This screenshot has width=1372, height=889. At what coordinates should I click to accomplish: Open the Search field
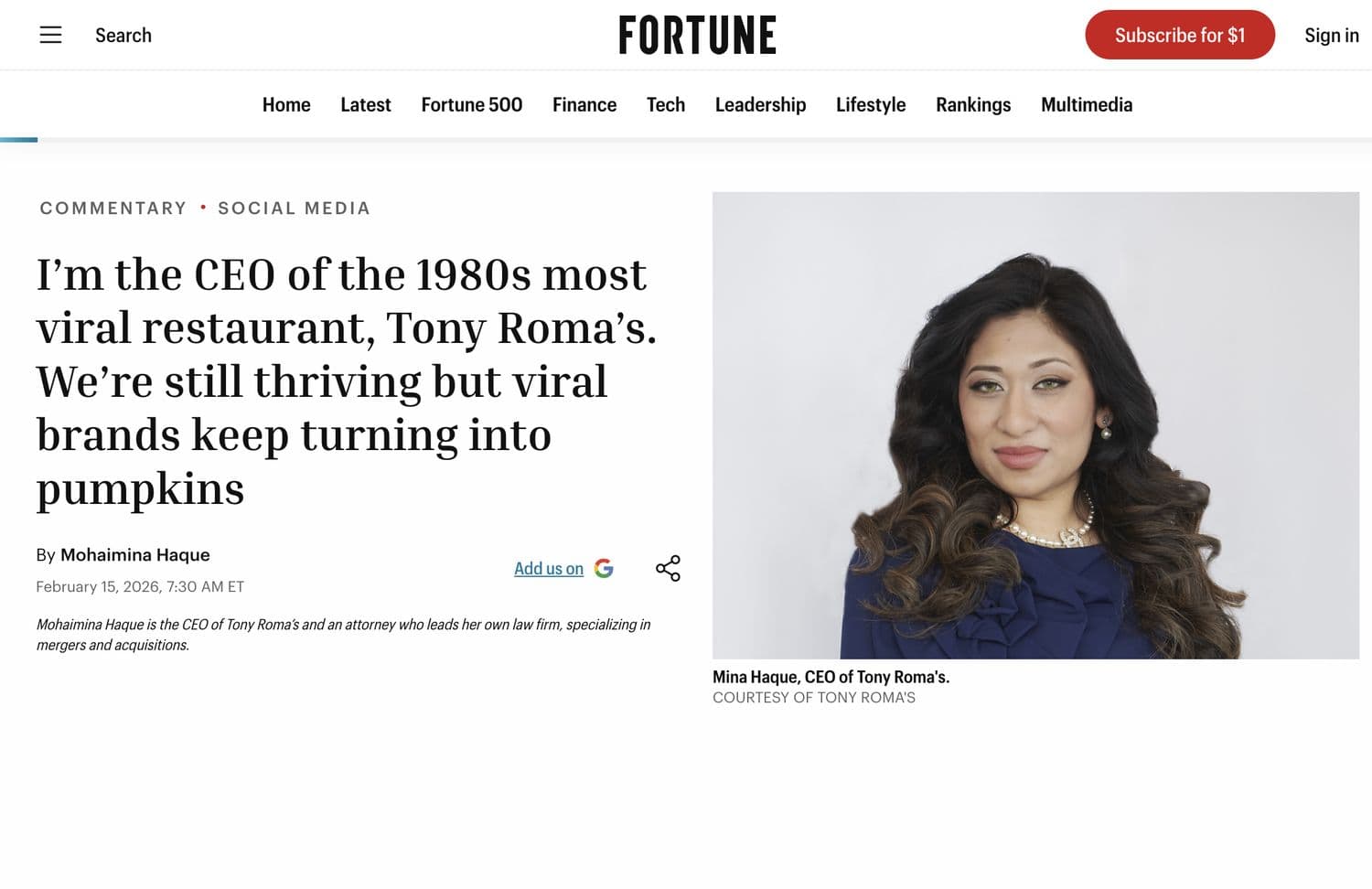pos(123,35)
